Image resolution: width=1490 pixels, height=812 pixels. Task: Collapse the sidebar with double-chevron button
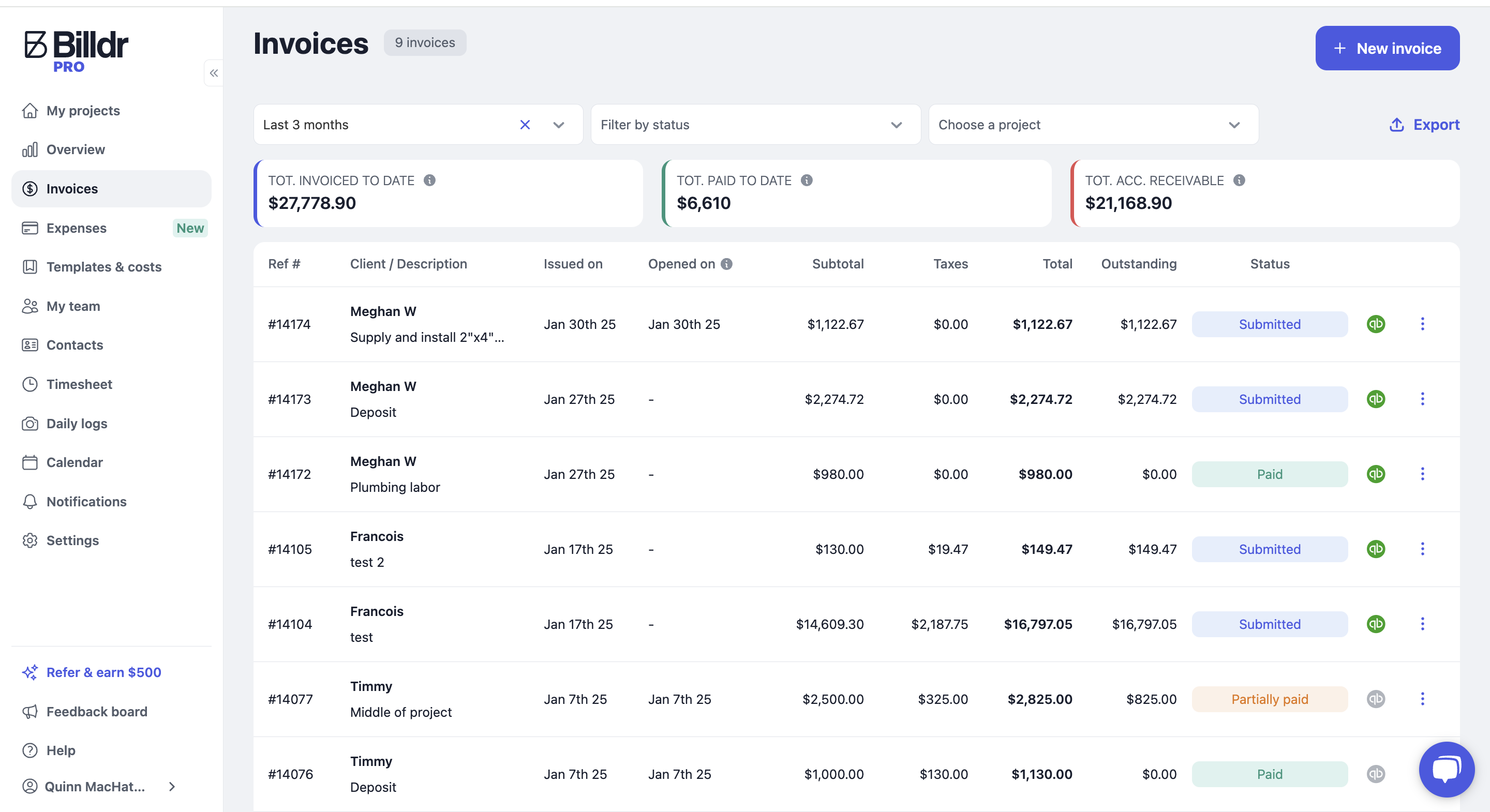(214, 73)
